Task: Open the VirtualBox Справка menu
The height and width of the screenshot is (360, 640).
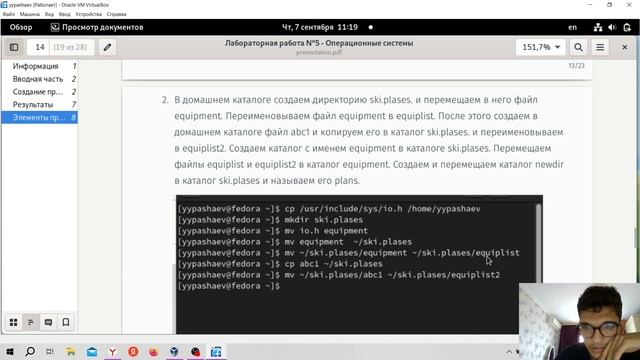Action: pos(117,14)
